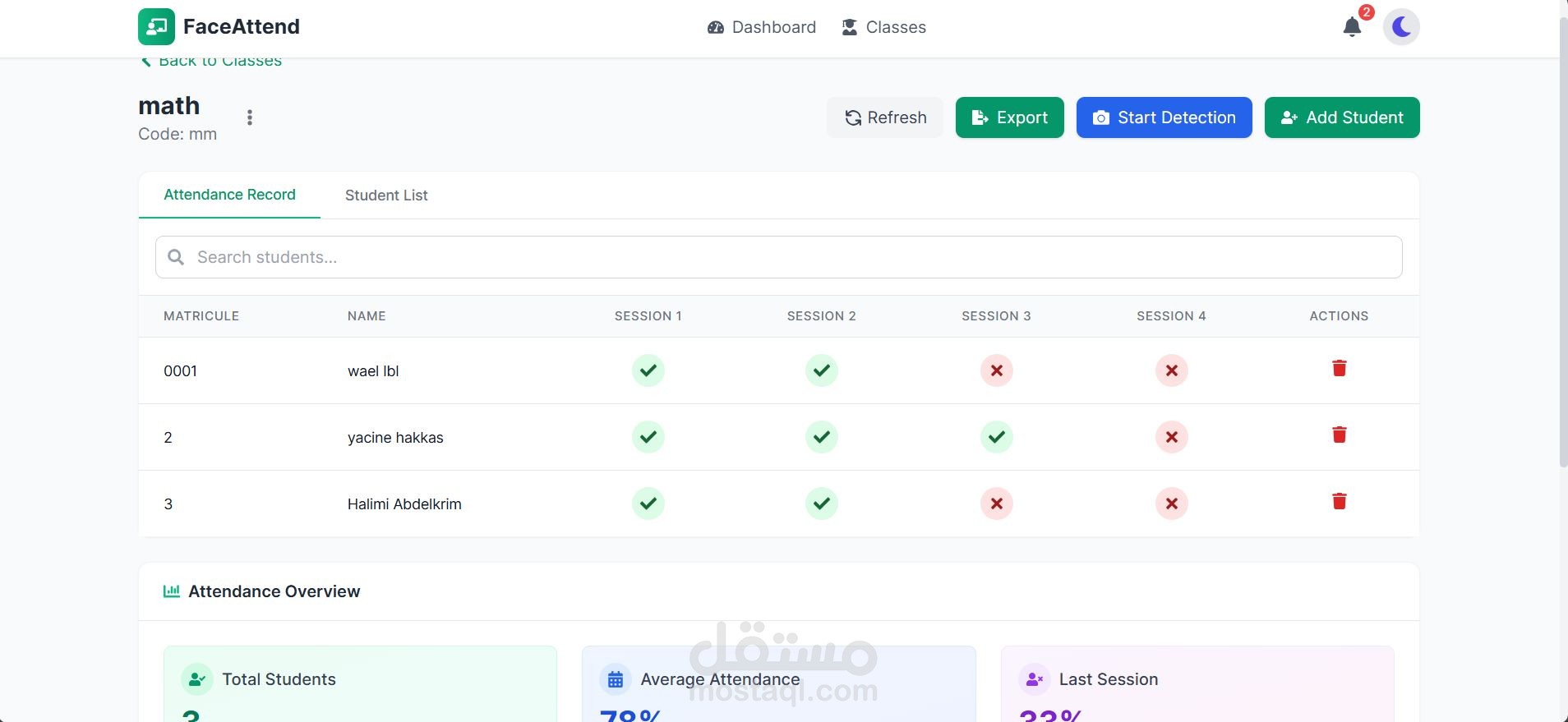This screenshot has width=1568, height=722.
Task: Delete Halimi Abdelkrim with trash icon
Action: point(1339,501)
